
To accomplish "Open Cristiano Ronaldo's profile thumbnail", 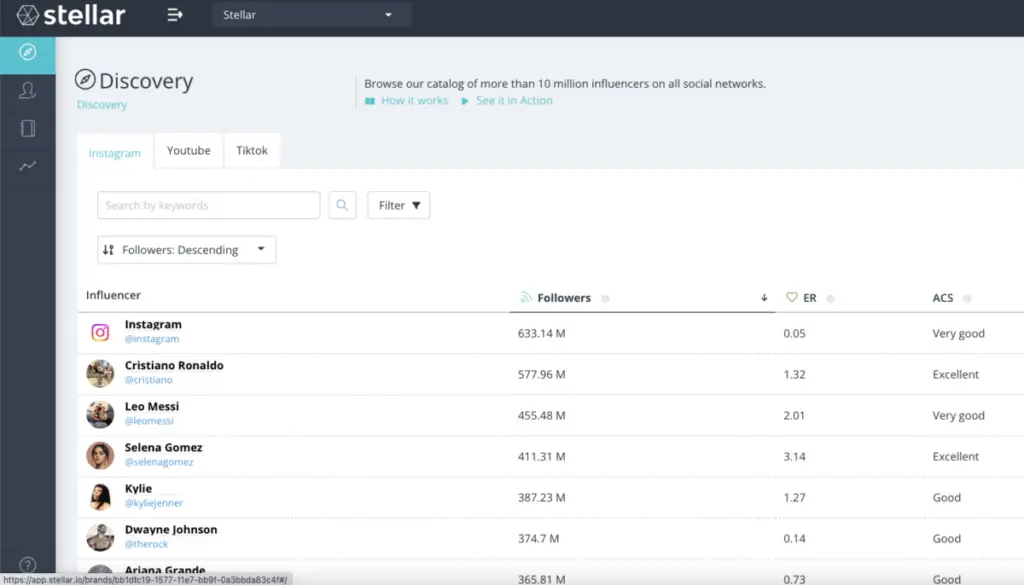I will (100, 374).
